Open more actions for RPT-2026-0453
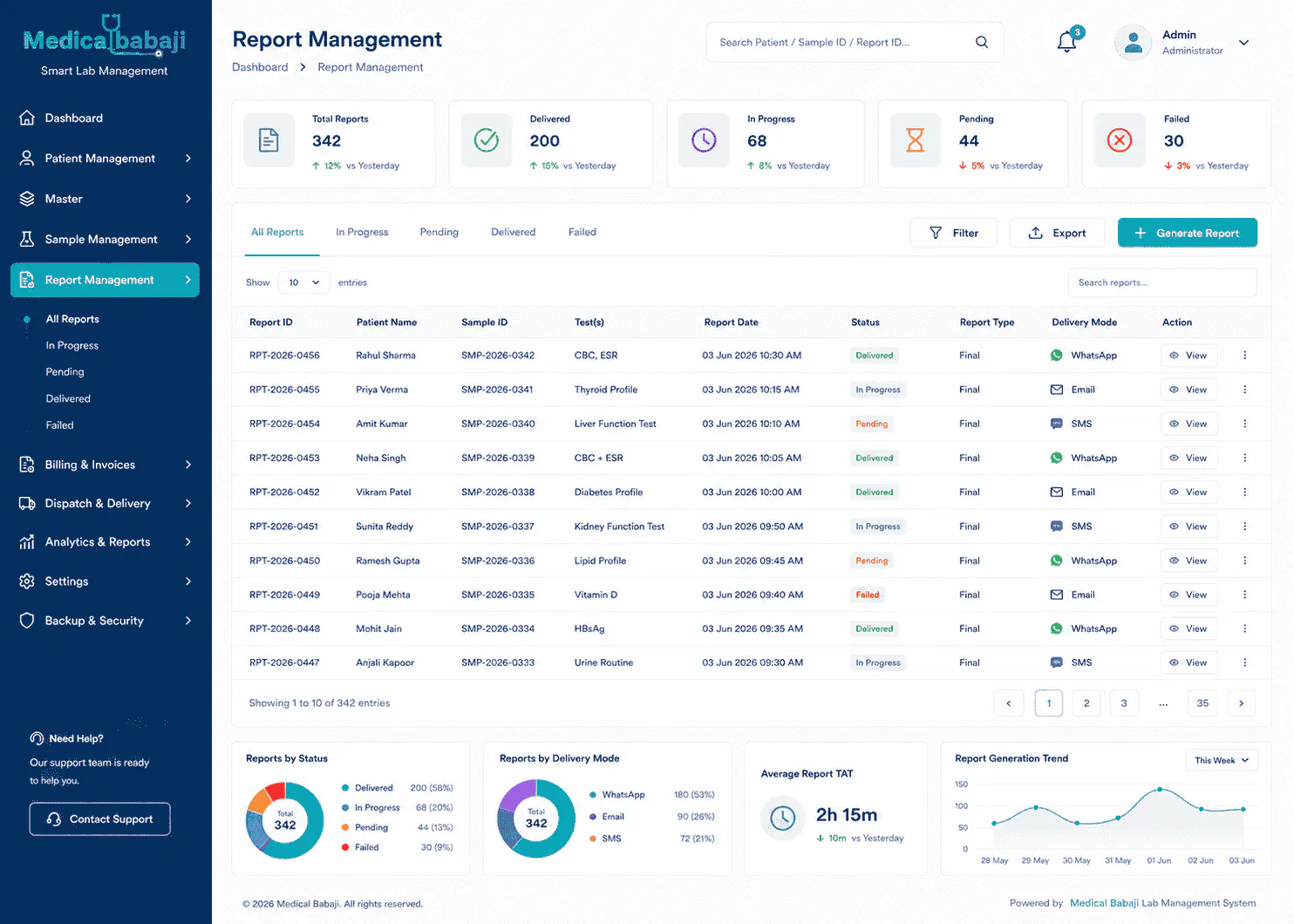This screenshot has width=1294, height=924. (1244, 458)
